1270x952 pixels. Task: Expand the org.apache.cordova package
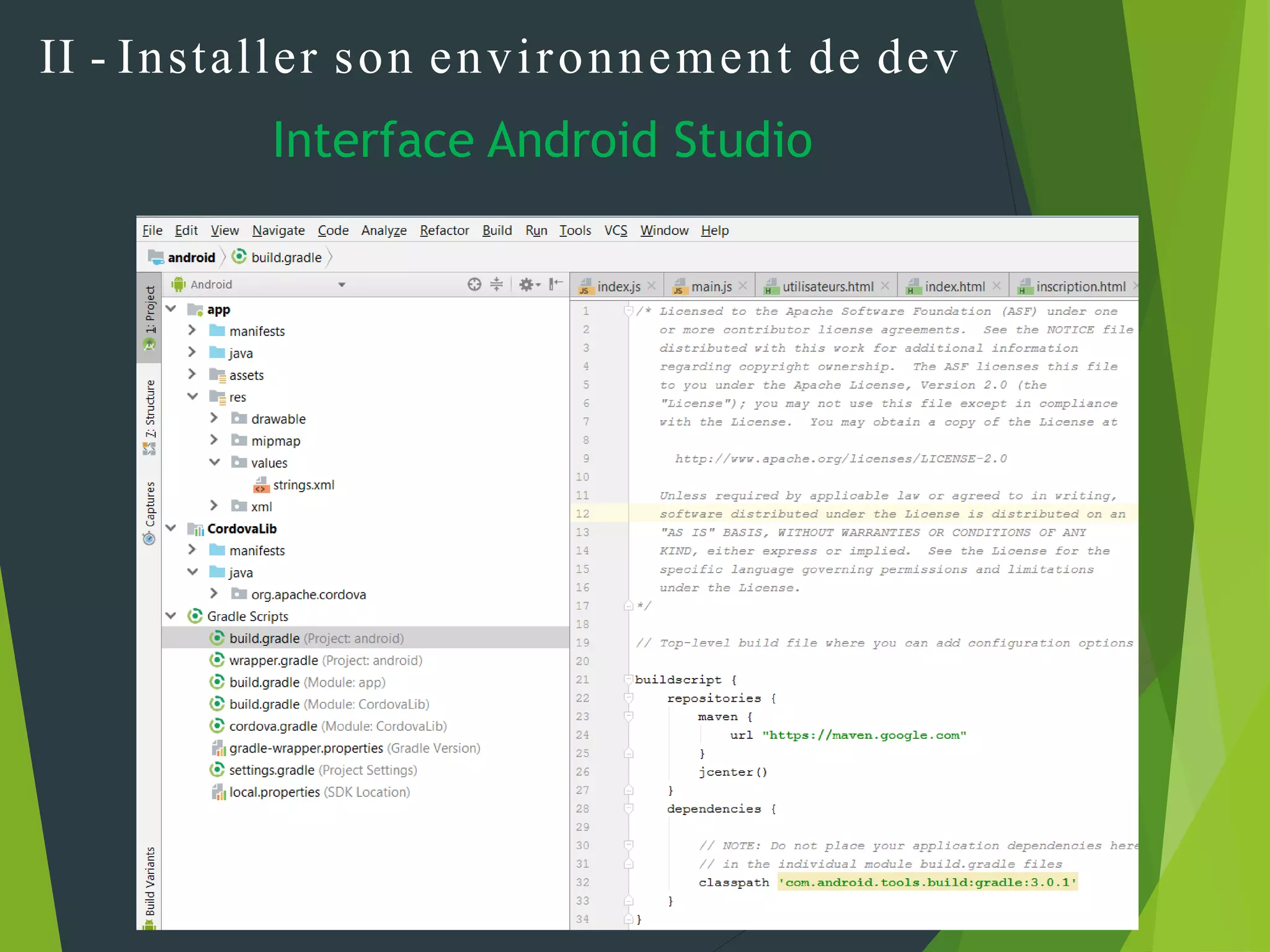[x=214, y=593]
